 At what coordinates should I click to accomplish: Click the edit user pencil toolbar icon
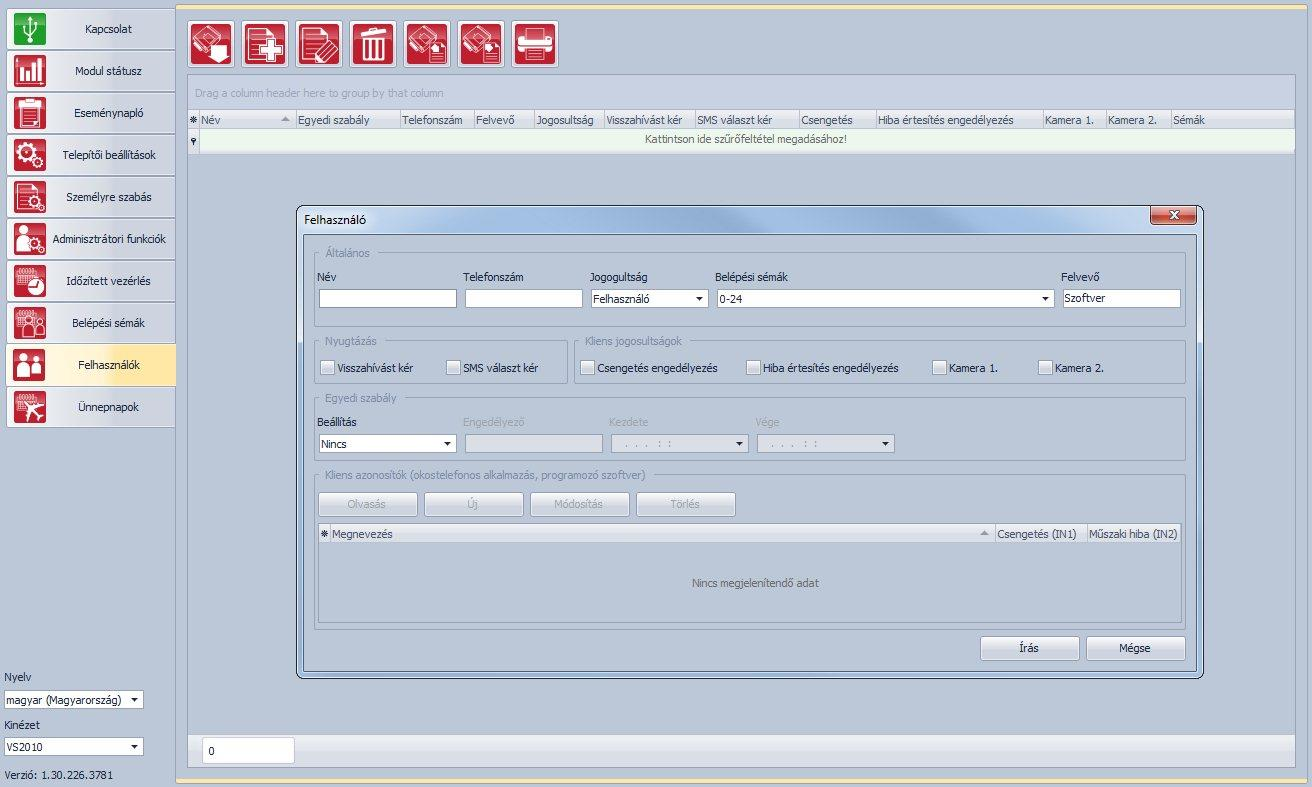319,44
